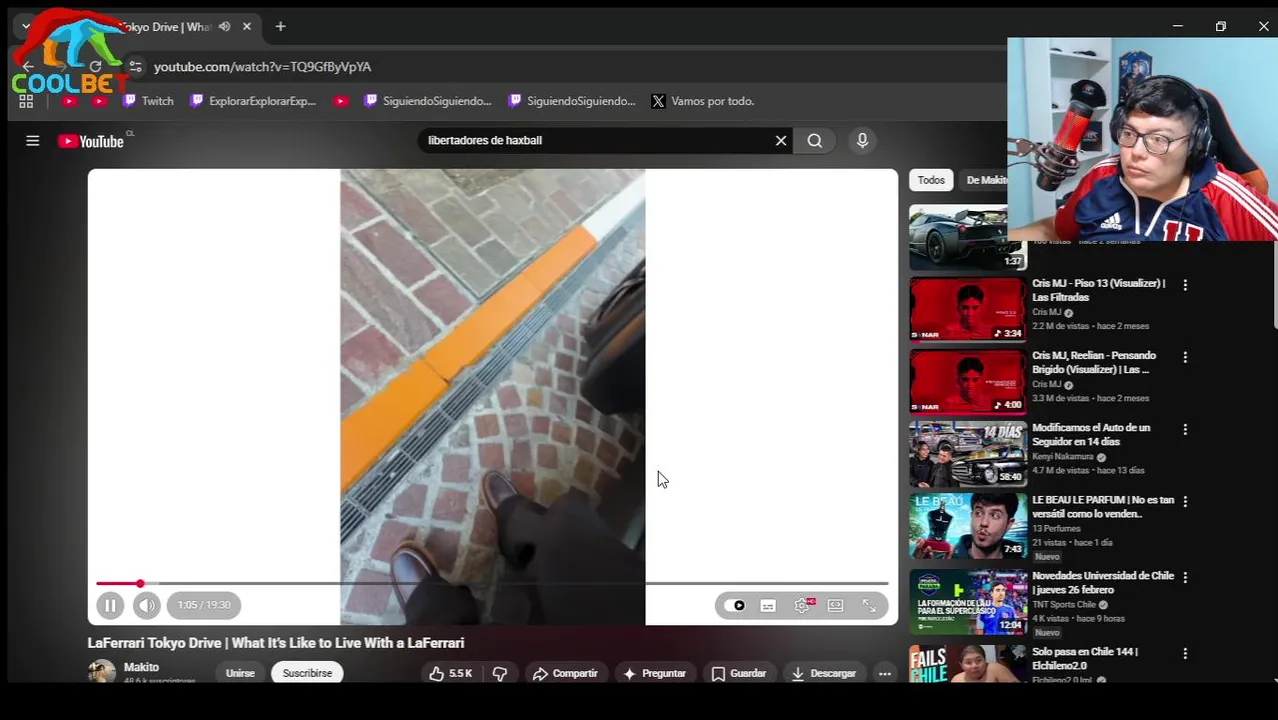The height and width of the screenshot is (720, 1278).
Task: Select the De Makito filter chip
Action: click(986, 180)
